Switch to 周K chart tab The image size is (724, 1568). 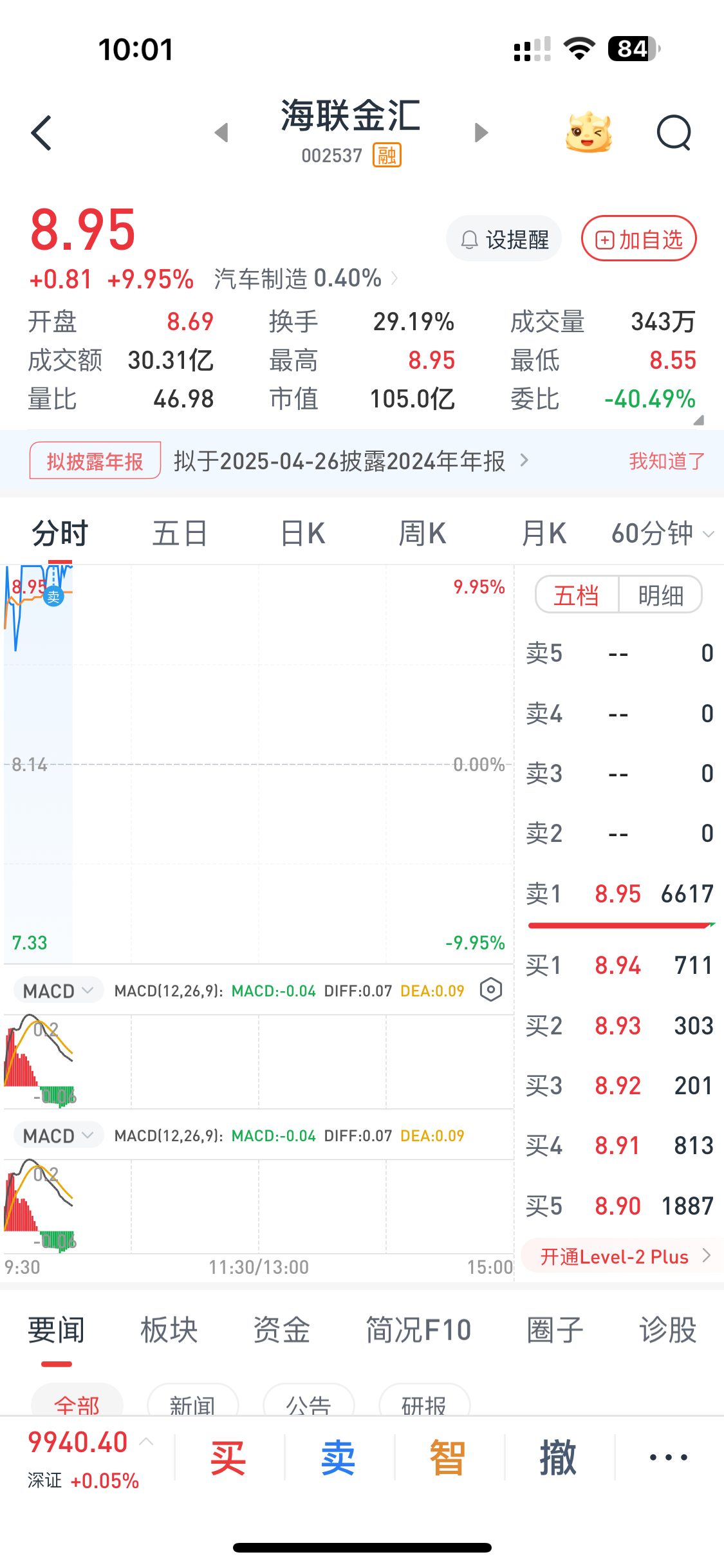coord(422,534)
